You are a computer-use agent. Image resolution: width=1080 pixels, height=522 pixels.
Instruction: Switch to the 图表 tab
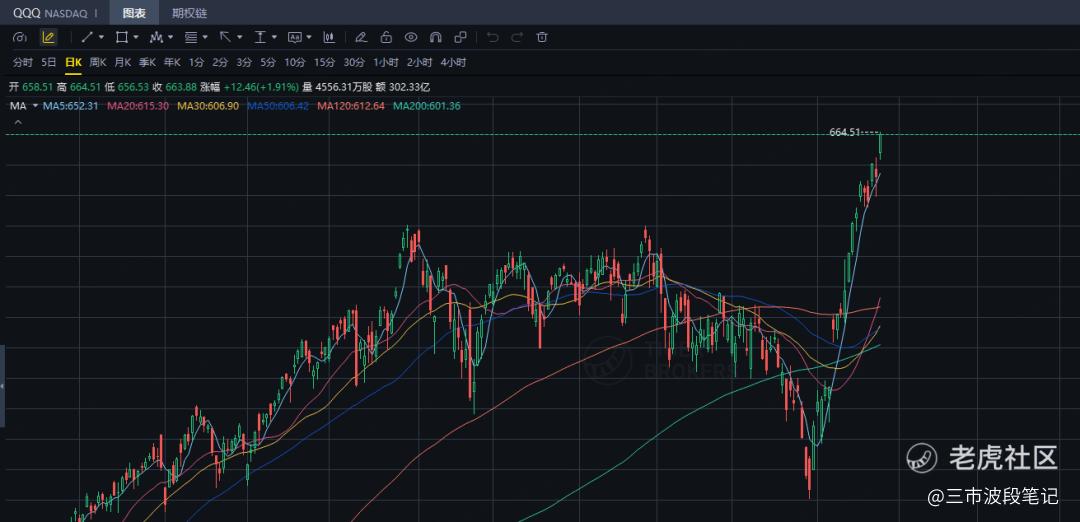(x=134, y=13)
